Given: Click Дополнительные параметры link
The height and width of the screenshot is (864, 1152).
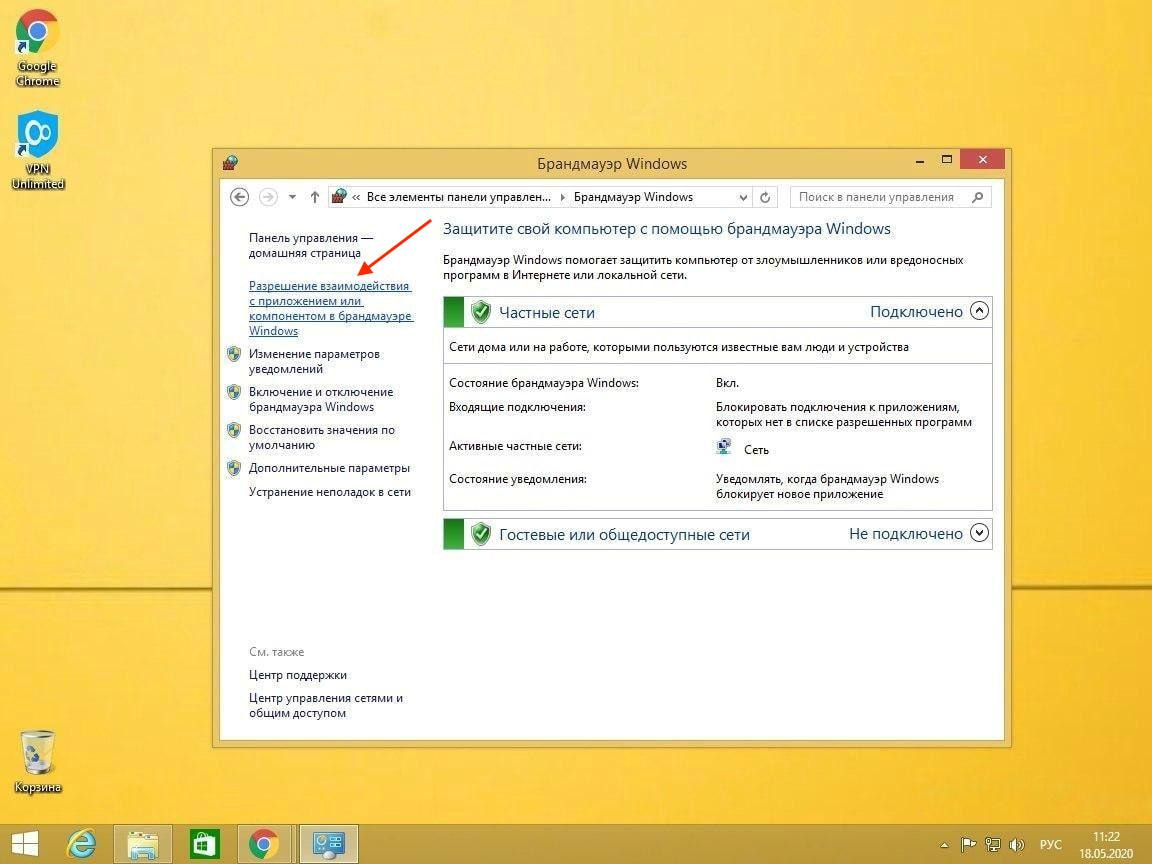Looking at the screenshot, I should [329, 468].
